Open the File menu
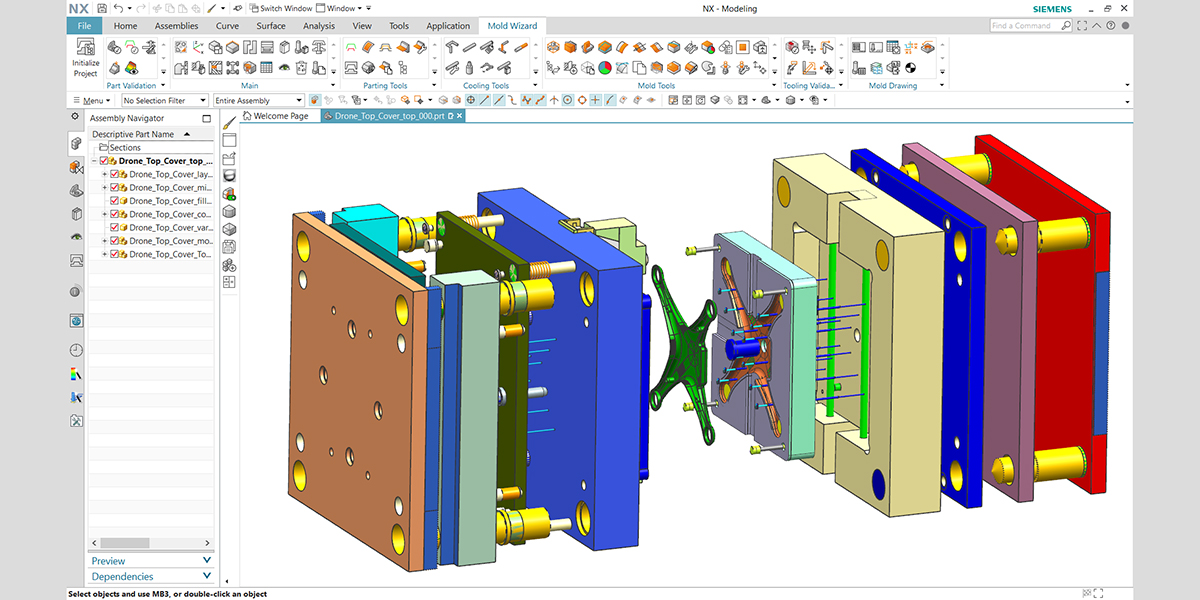 (x=84, y=25)
